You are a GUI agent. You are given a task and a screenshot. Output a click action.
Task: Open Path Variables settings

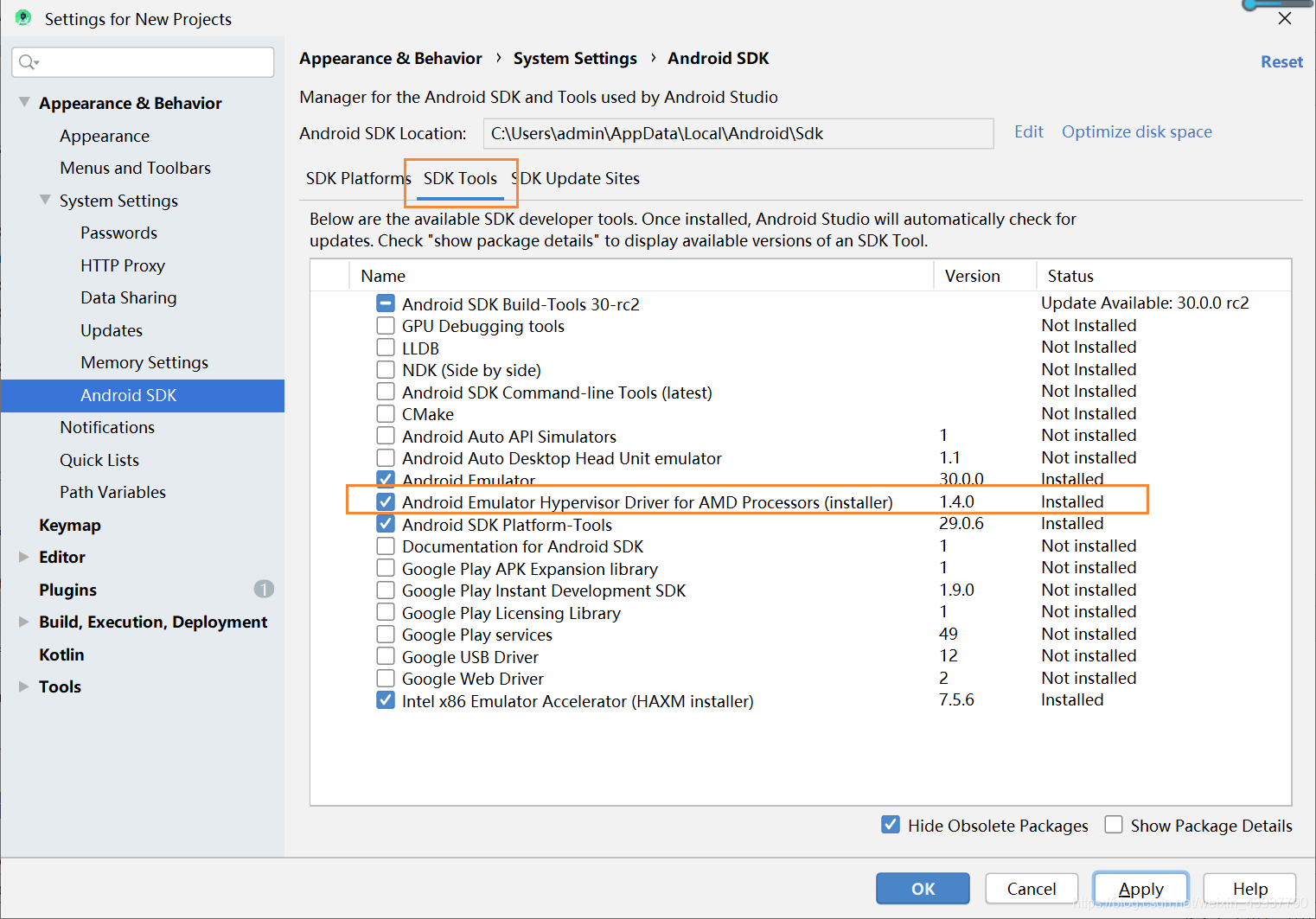(x=112, y=492)
